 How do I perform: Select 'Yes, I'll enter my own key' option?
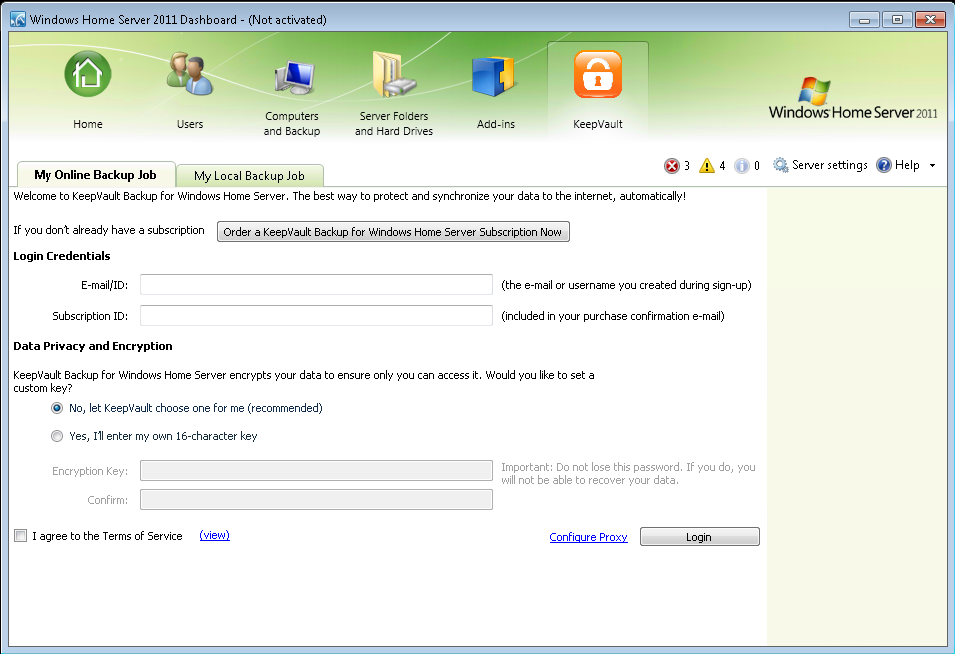point(57,436)
